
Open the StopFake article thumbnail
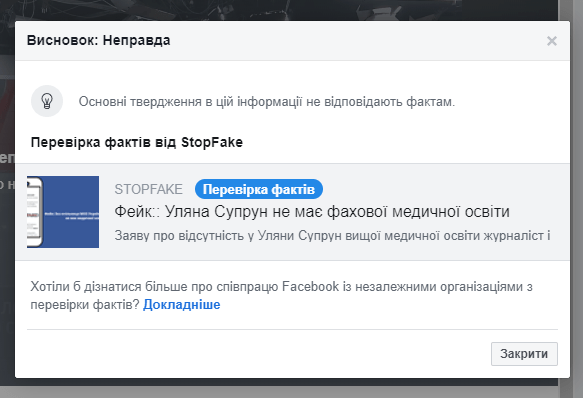pyautogui.click(x=63, y=212)
